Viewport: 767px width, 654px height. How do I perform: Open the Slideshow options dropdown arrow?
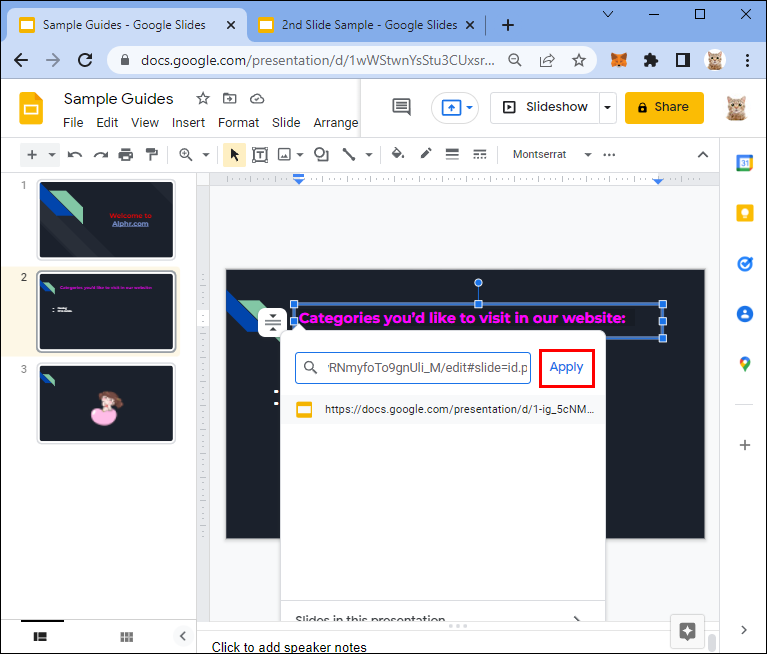608,108
